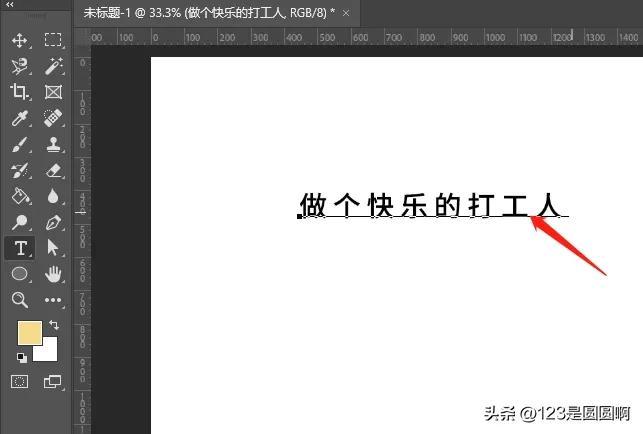Viewport: 643px width, 434px height.
Task: Select the Frame tool
Action: [53, 92]
